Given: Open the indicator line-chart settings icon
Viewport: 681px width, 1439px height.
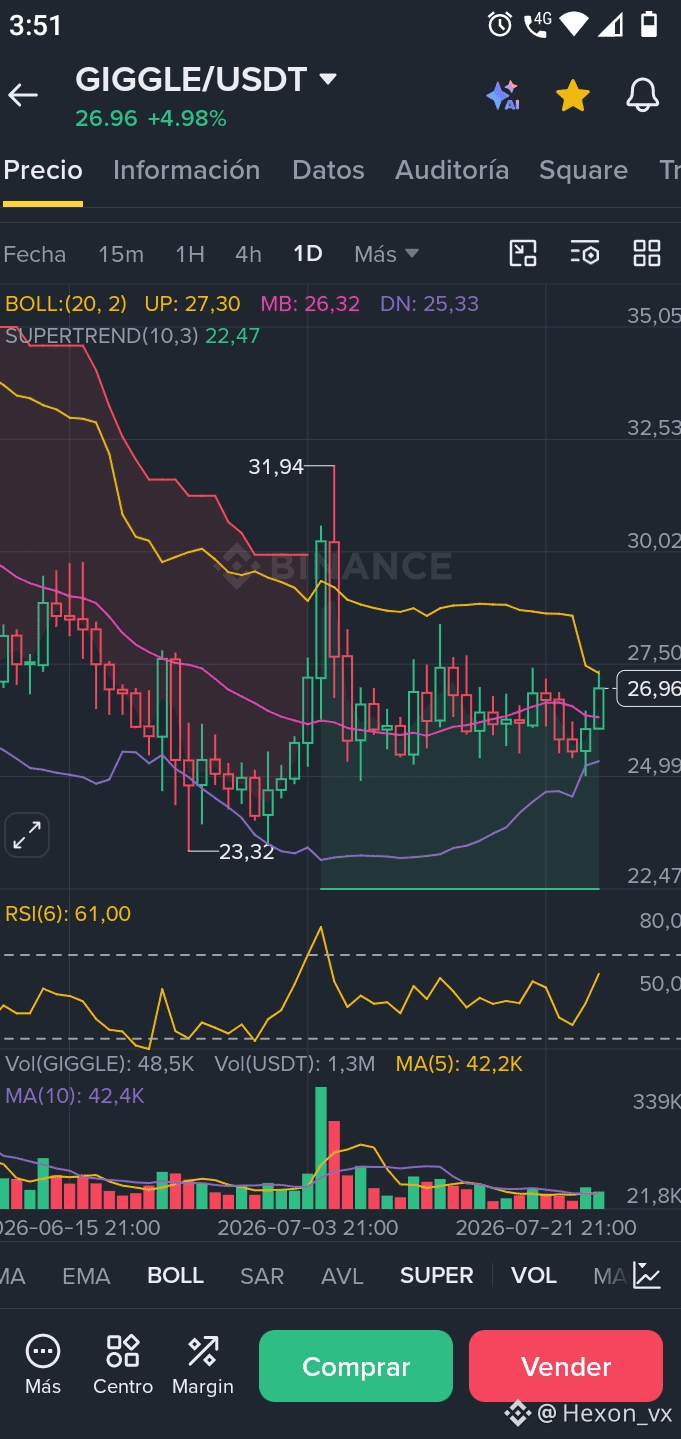Looking at the screenshot, I should pos(647,1275).
